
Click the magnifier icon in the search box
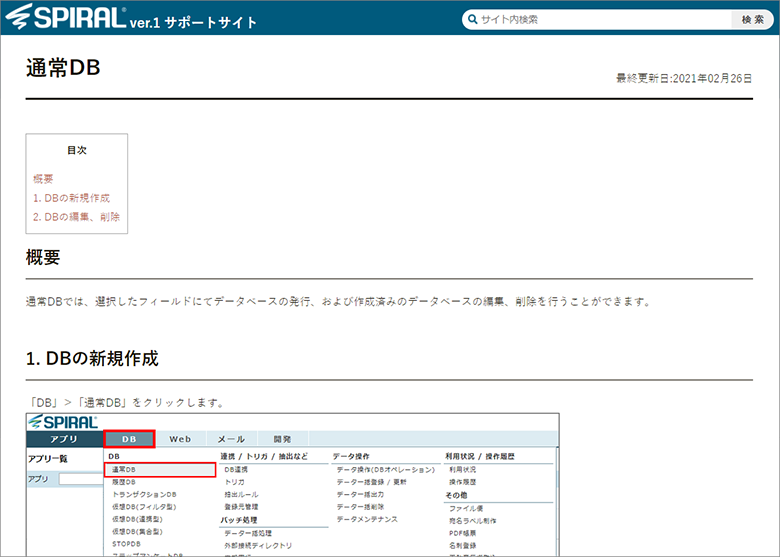click(x=473, y=20)
